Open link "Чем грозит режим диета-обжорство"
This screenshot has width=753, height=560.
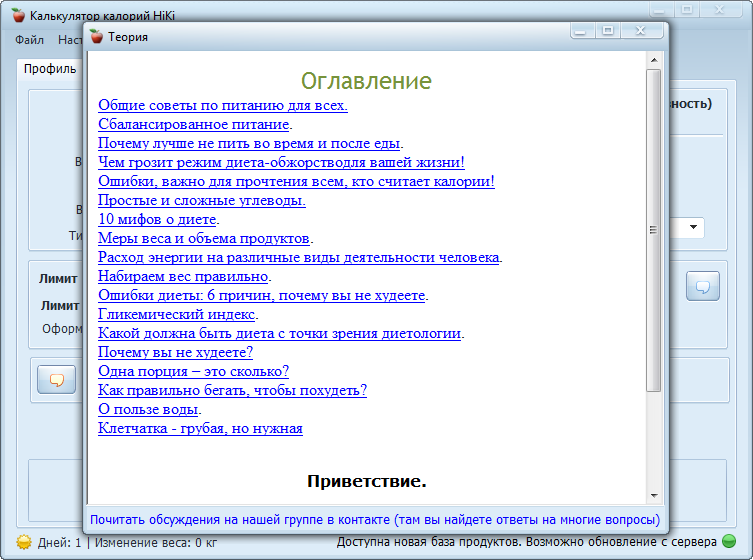click(281, 162)
